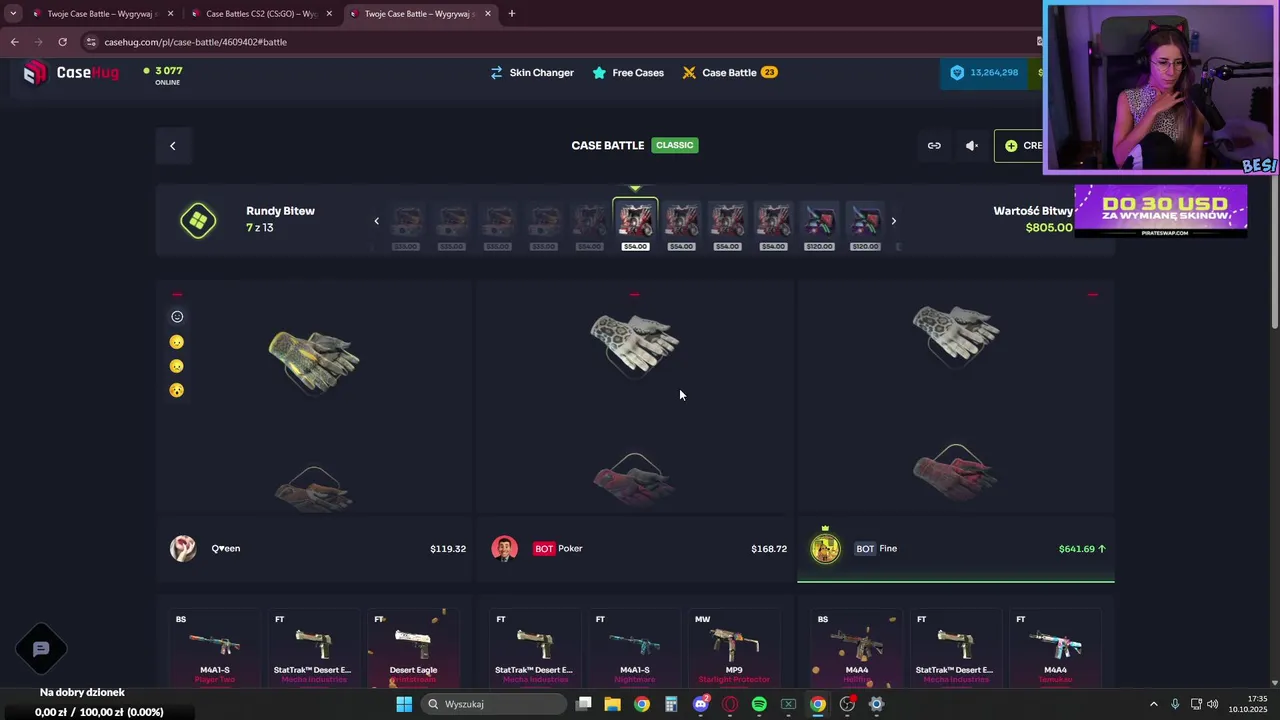Select the highlighted $54.00 round case
The height and width of the screenshot is (720, 1280).
(x=635, y=225)
